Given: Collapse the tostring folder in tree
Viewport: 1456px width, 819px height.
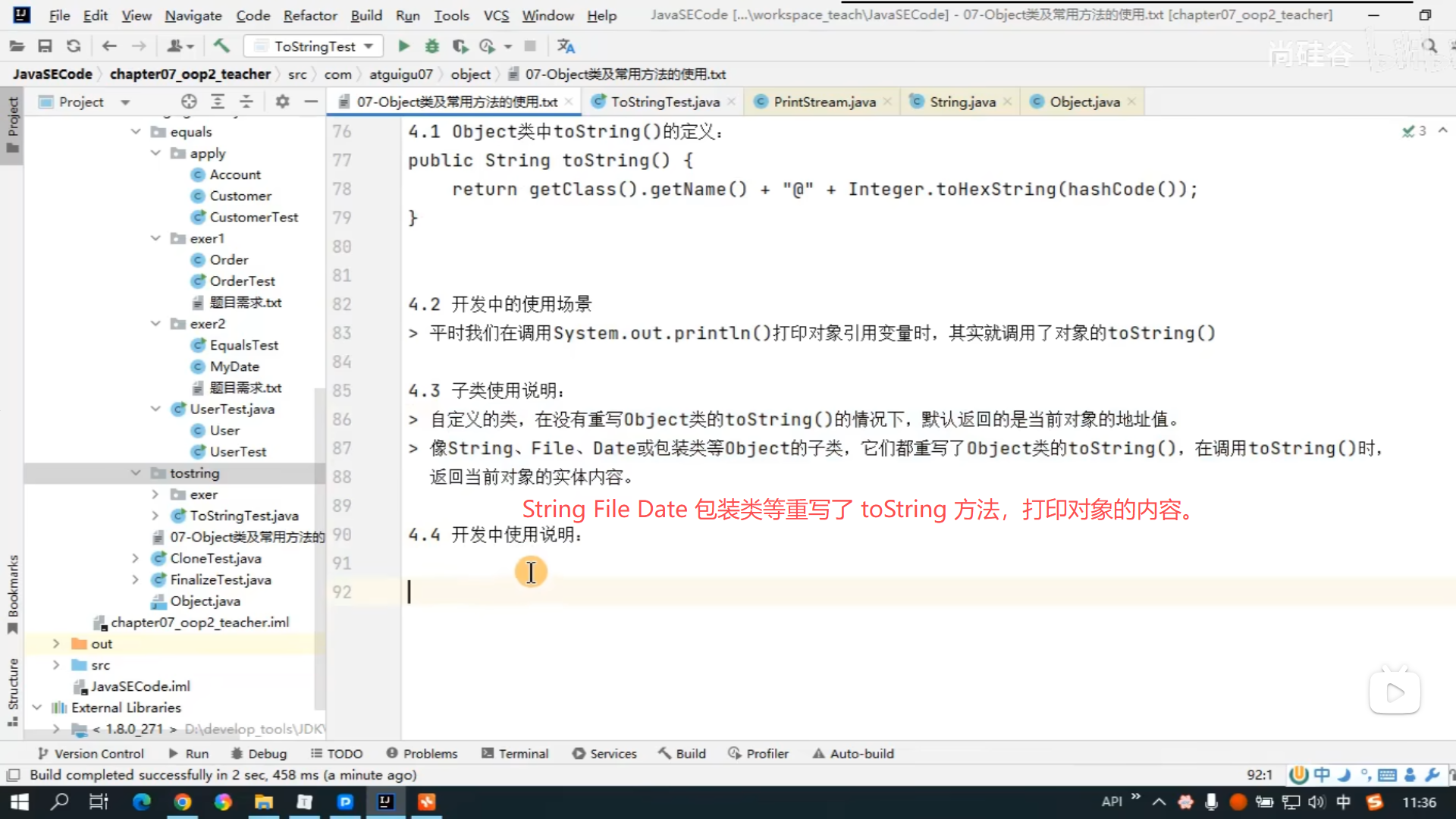Looking at the screenshot, I should 136,473.
